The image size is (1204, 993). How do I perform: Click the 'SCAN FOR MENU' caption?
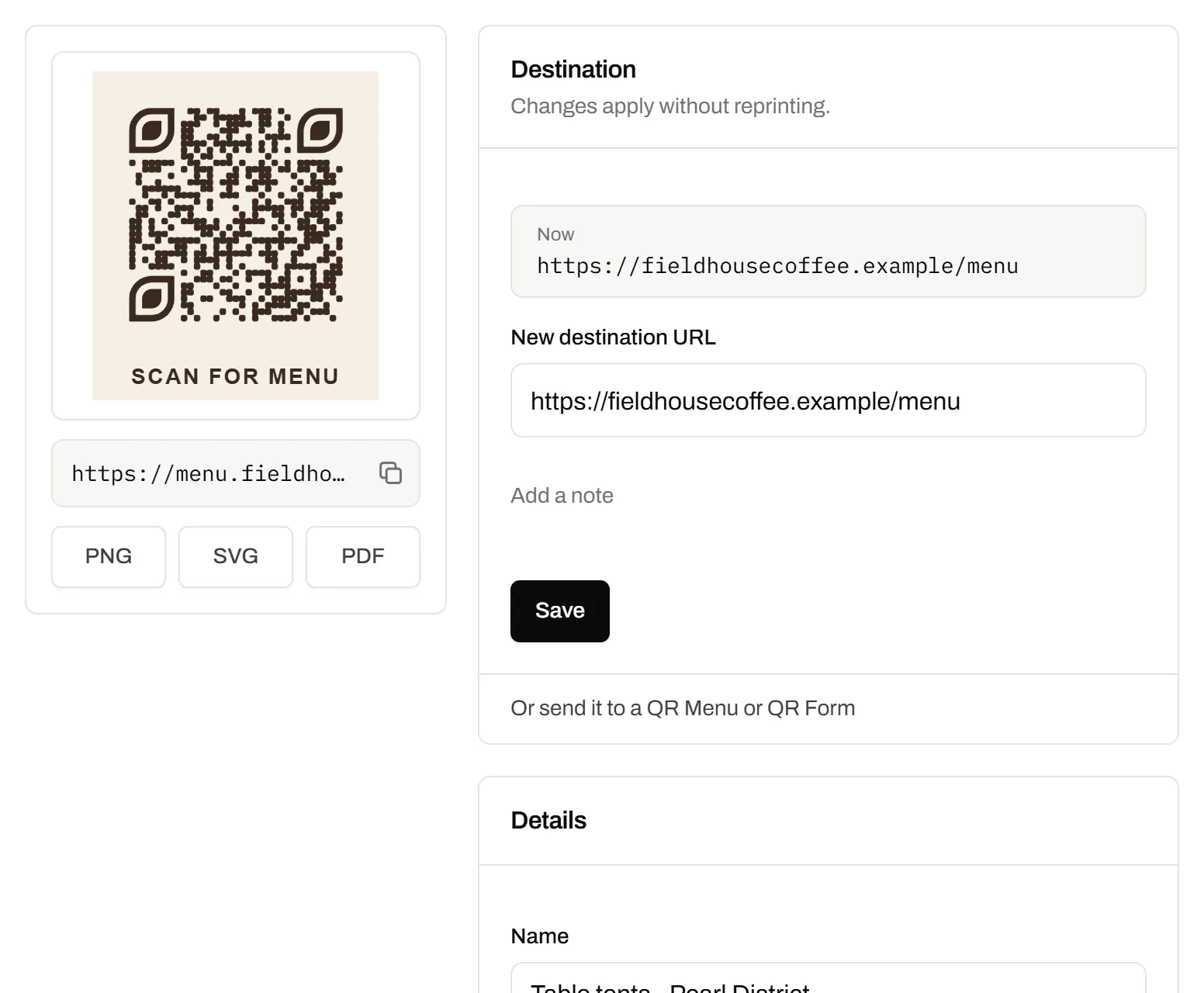coord(235,376)
